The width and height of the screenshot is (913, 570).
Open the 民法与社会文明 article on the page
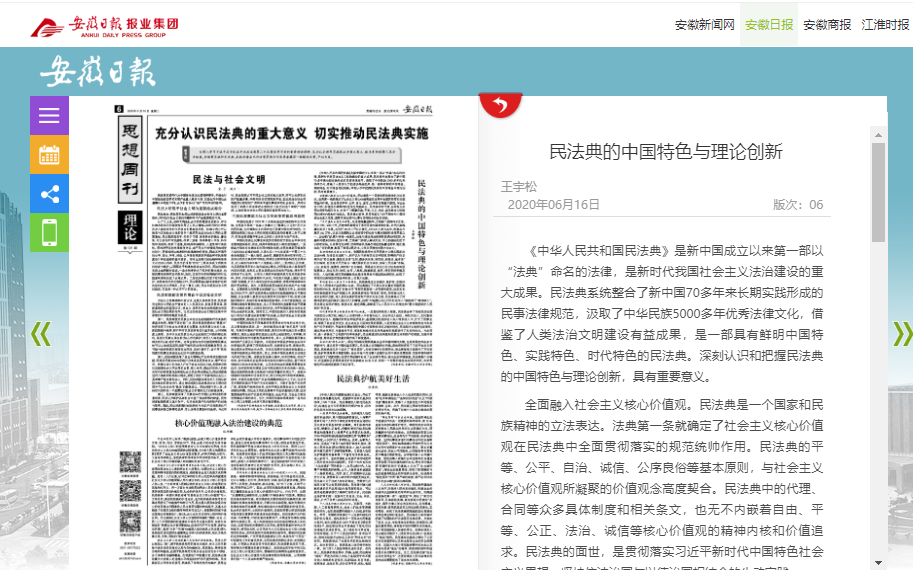coord(229,179)
